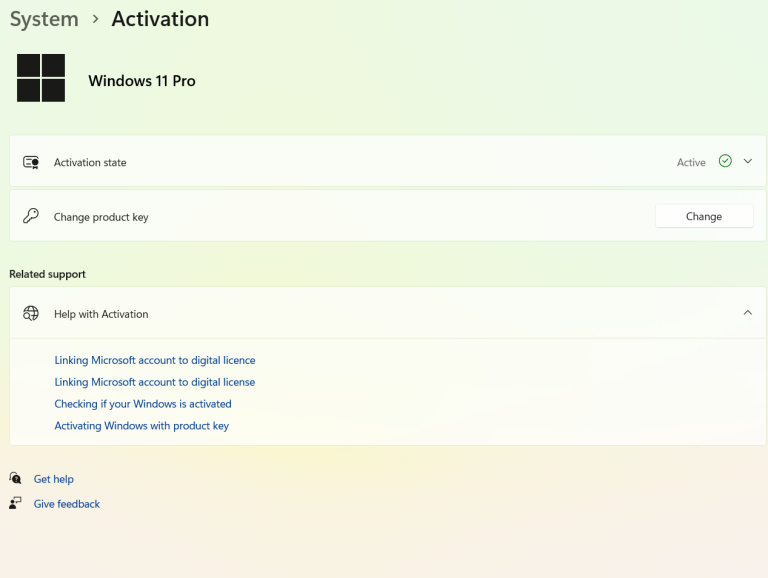Screen dimensions: 768x578
Task: Click the Activation state certificate icon
Action: click(x=31, y=162)
